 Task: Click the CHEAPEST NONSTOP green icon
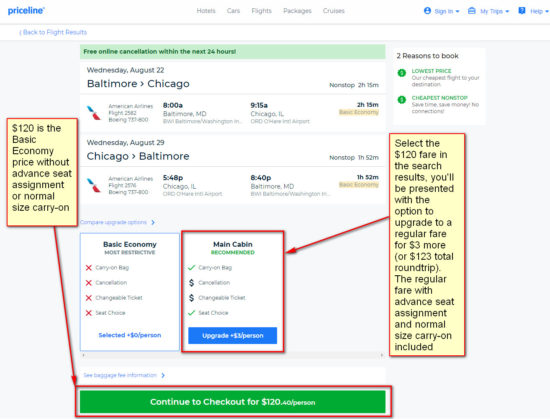pos(402,100)
